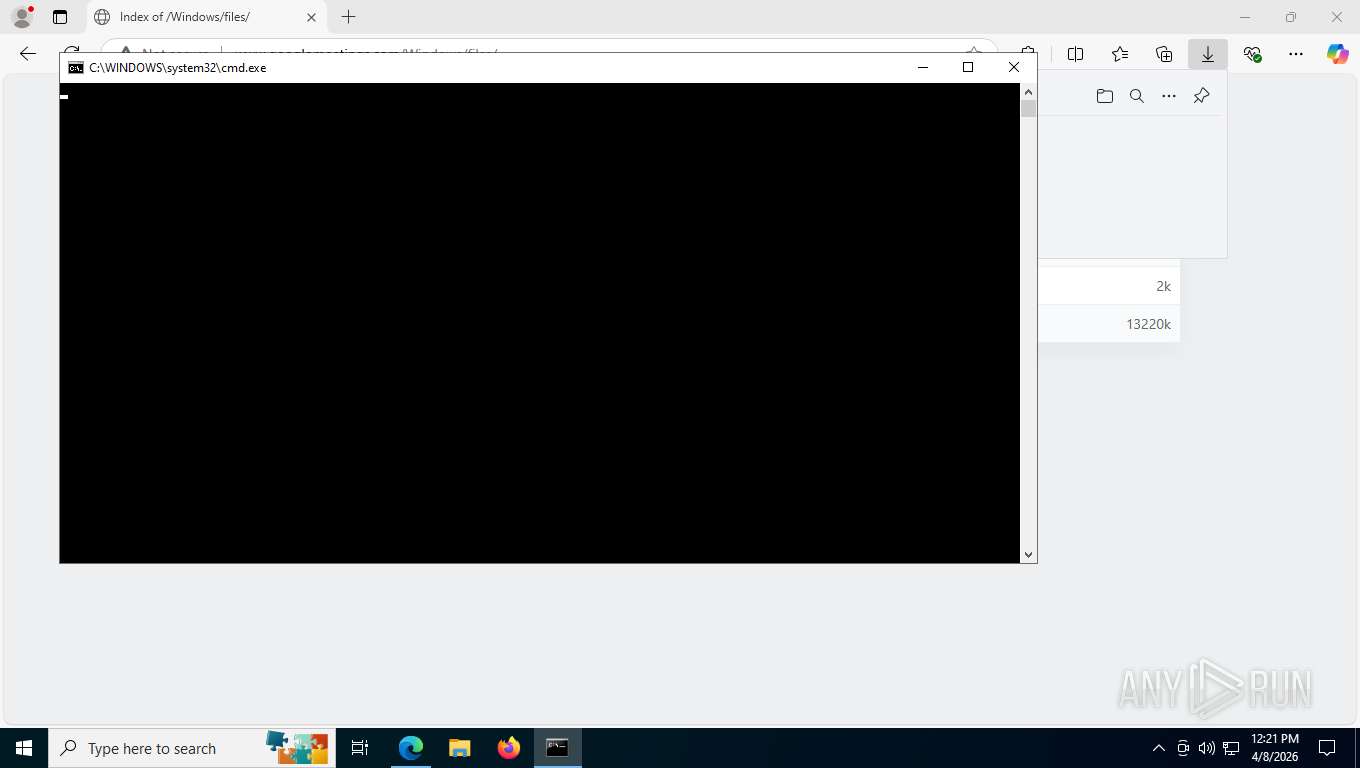The width and height of the screenshot is (1360, 768).
Task: Close the cmd.exe window
Action: [x=1014, y=67]
